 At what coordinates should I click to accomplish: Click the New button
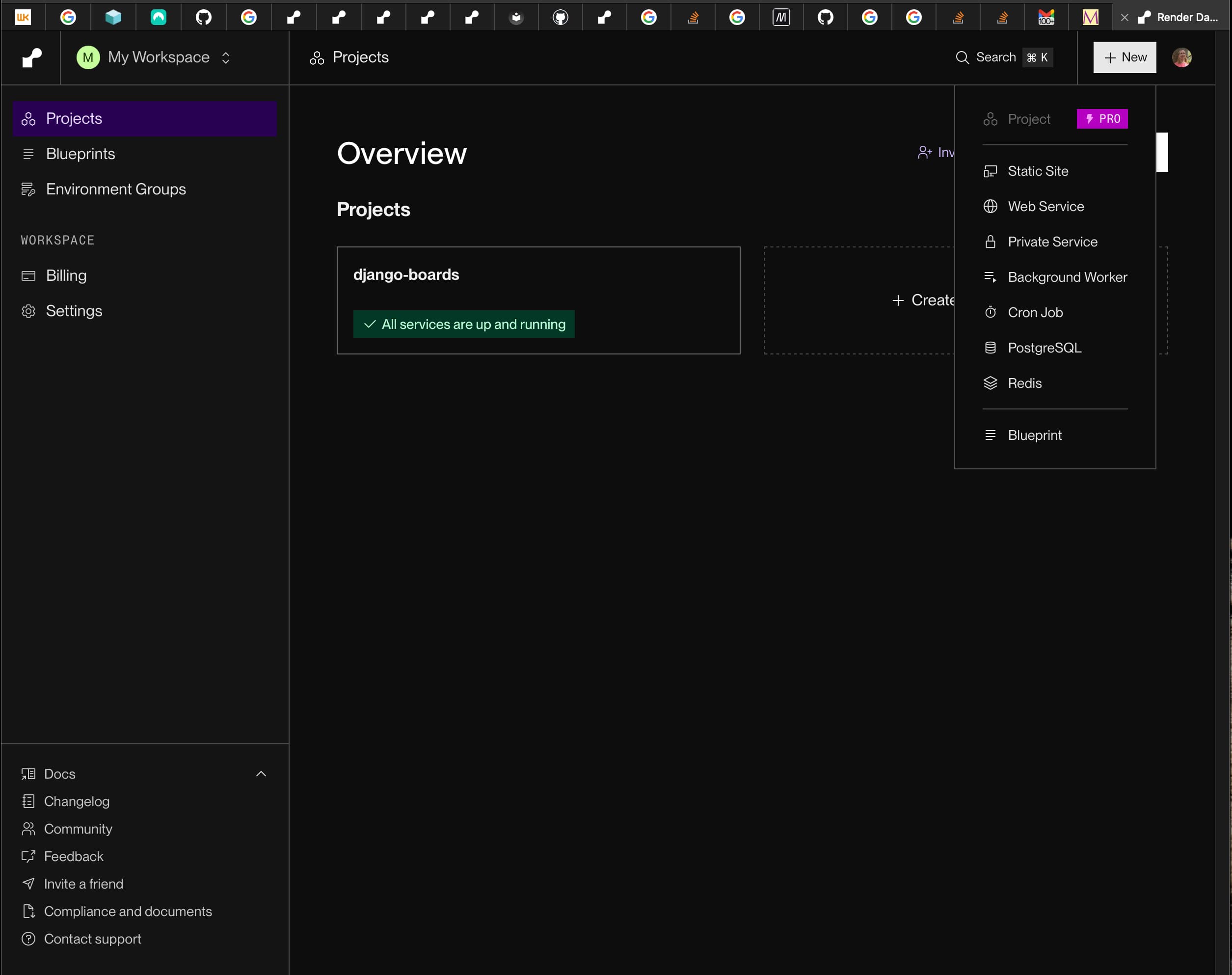click(1124, 57)
